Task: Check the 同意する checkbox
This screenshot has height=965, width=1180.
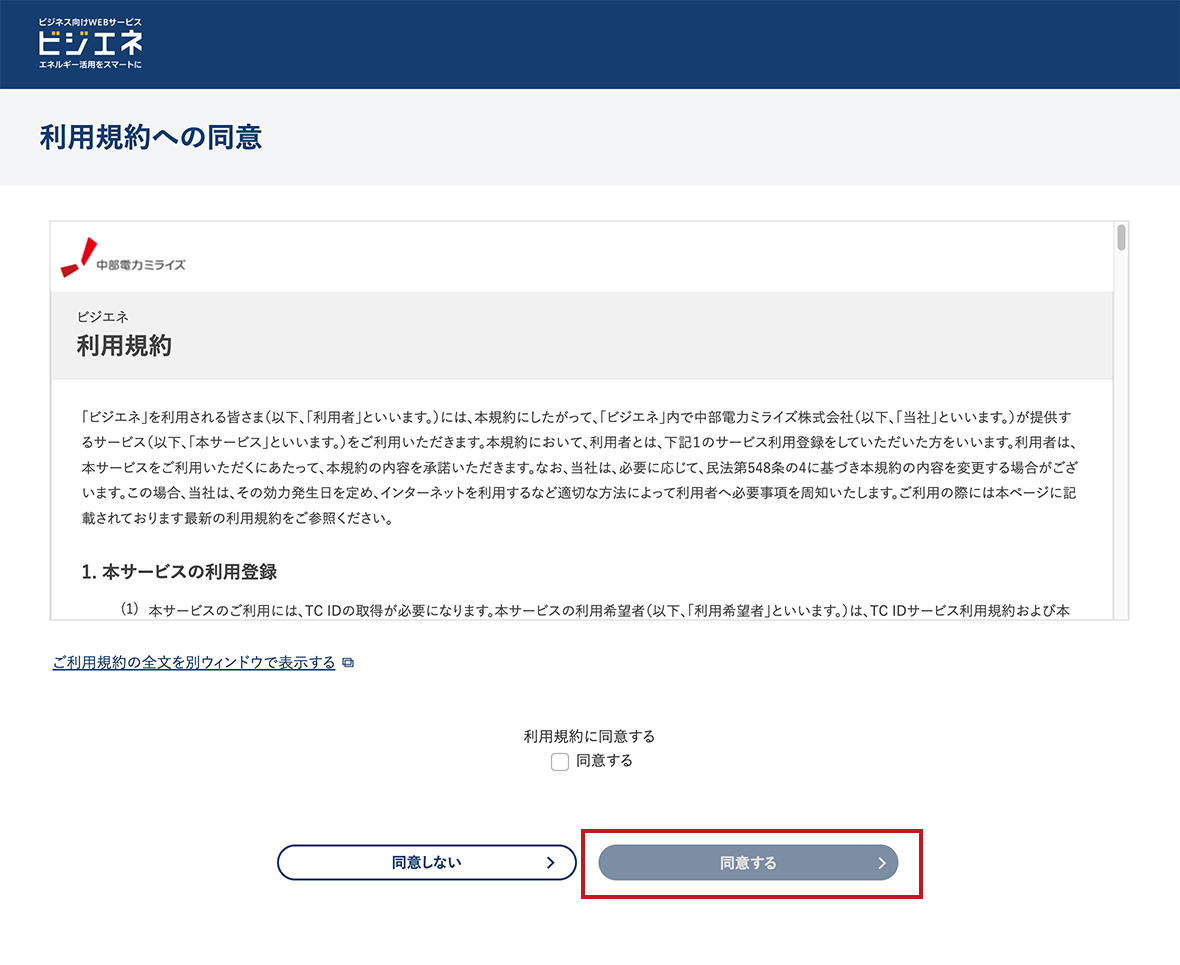Action: (559, 762)
